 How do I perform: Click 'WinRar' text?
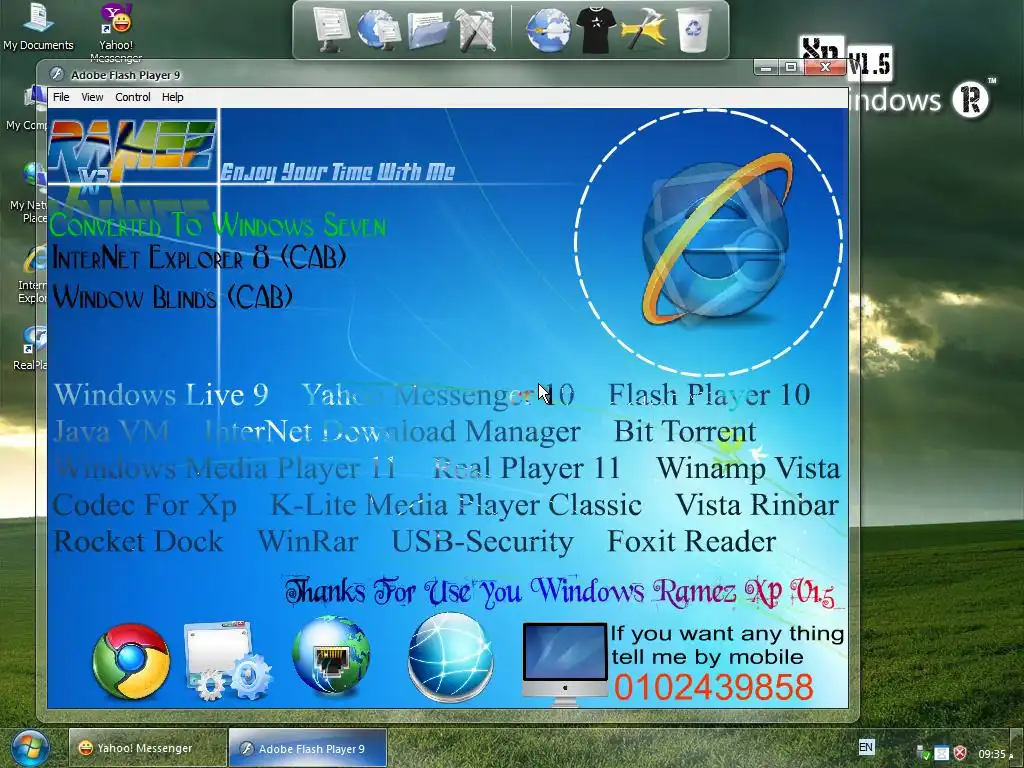coord(308,541)
